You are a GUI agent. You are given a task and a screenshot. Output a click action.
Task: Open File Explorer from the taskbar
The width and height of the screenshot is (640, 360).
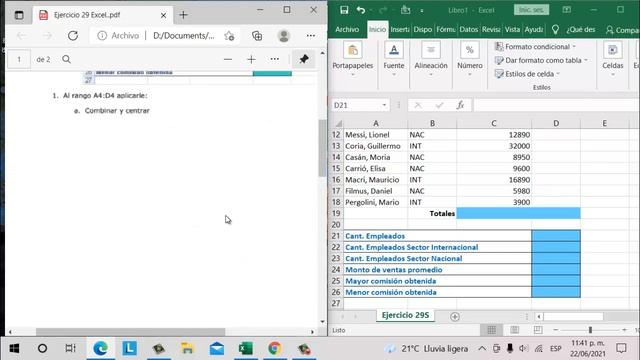[x=187, y=349]
